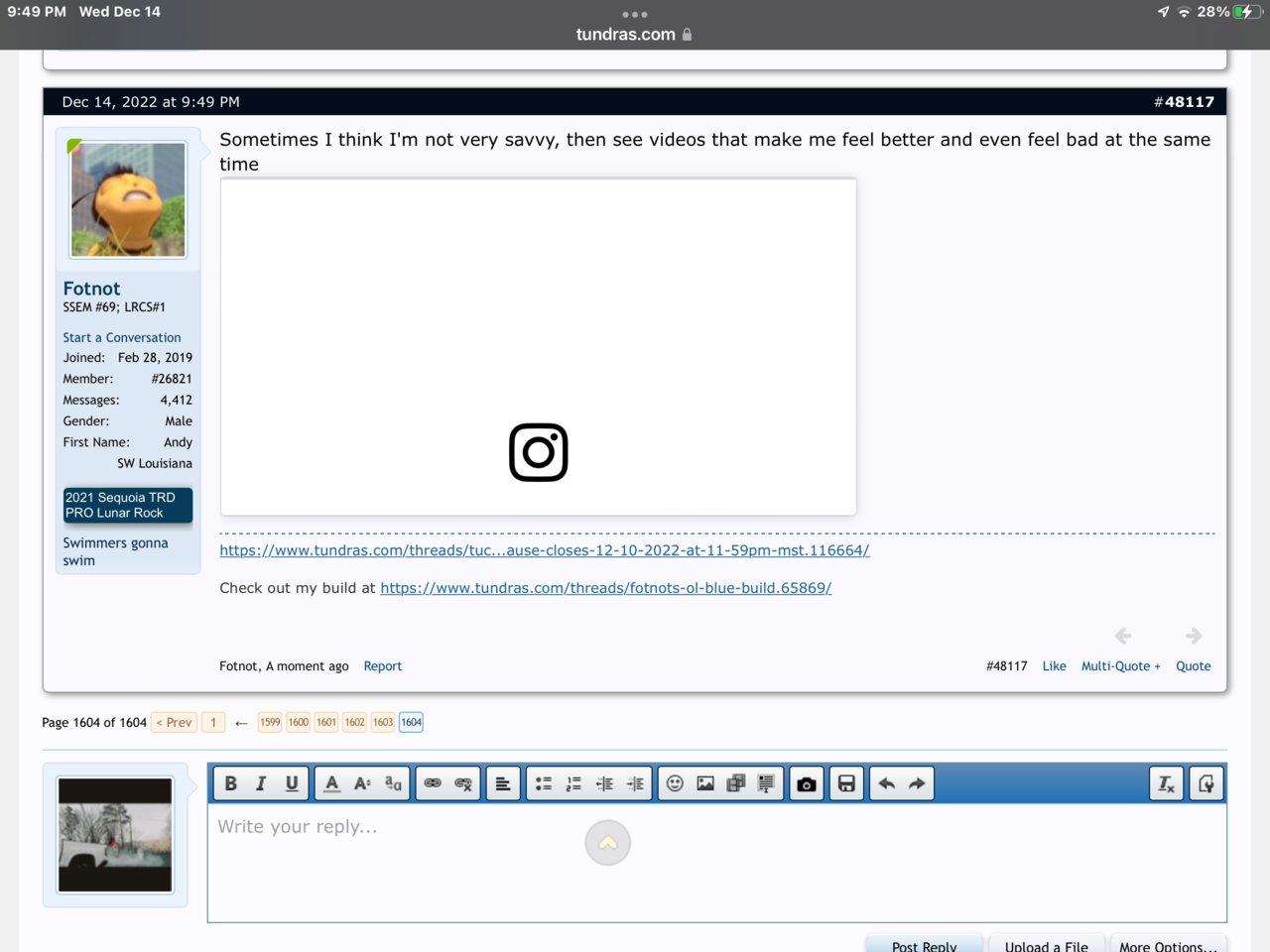Insert link icon in editor
Image resolution: width=1270 pixels, height=952 pixels.
pyautogui.click(x=433, y=783)
